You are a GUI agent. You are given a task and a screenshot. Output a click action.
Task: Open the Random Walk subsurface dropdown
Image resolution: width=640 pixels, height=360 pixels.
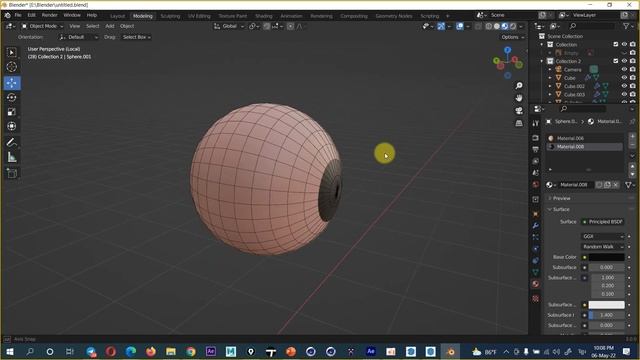point(602,247)
